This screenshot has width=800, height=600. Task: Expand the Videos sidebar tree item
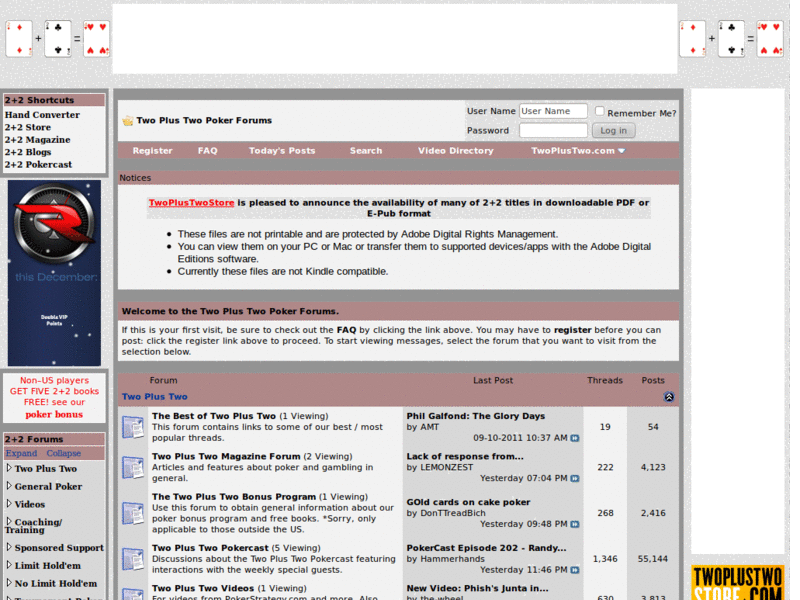9,504
